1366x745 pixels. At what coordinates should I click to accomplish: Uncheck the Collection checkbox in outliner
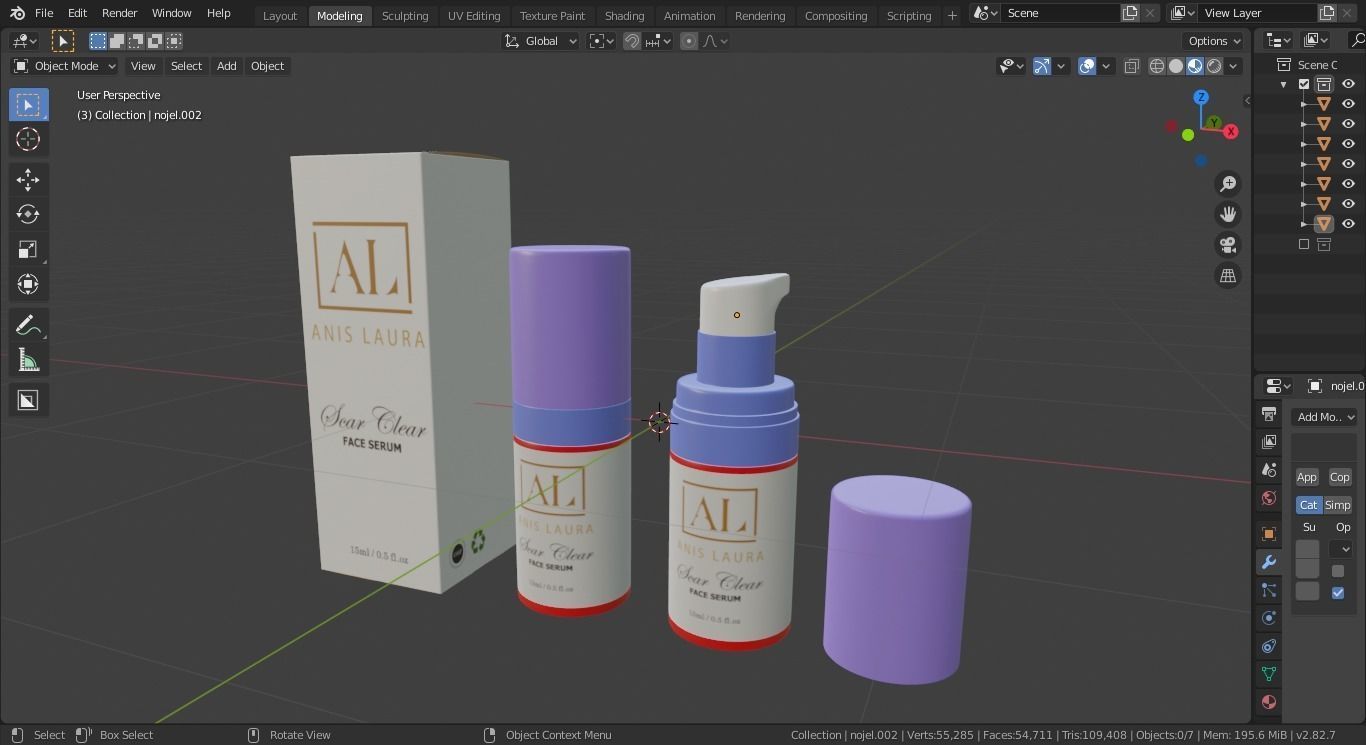click(1304, 84)
